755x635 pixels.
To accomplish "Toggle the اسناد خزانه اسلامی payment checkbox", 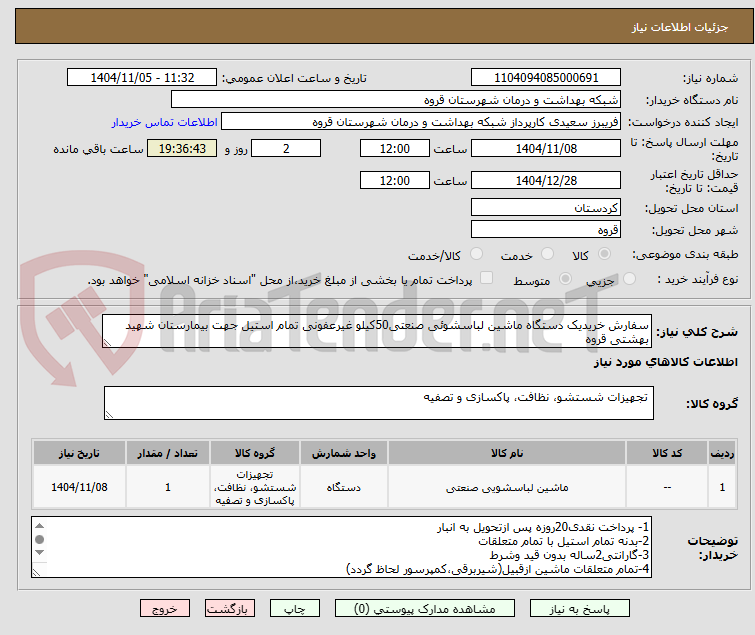I will click(487, 278).
